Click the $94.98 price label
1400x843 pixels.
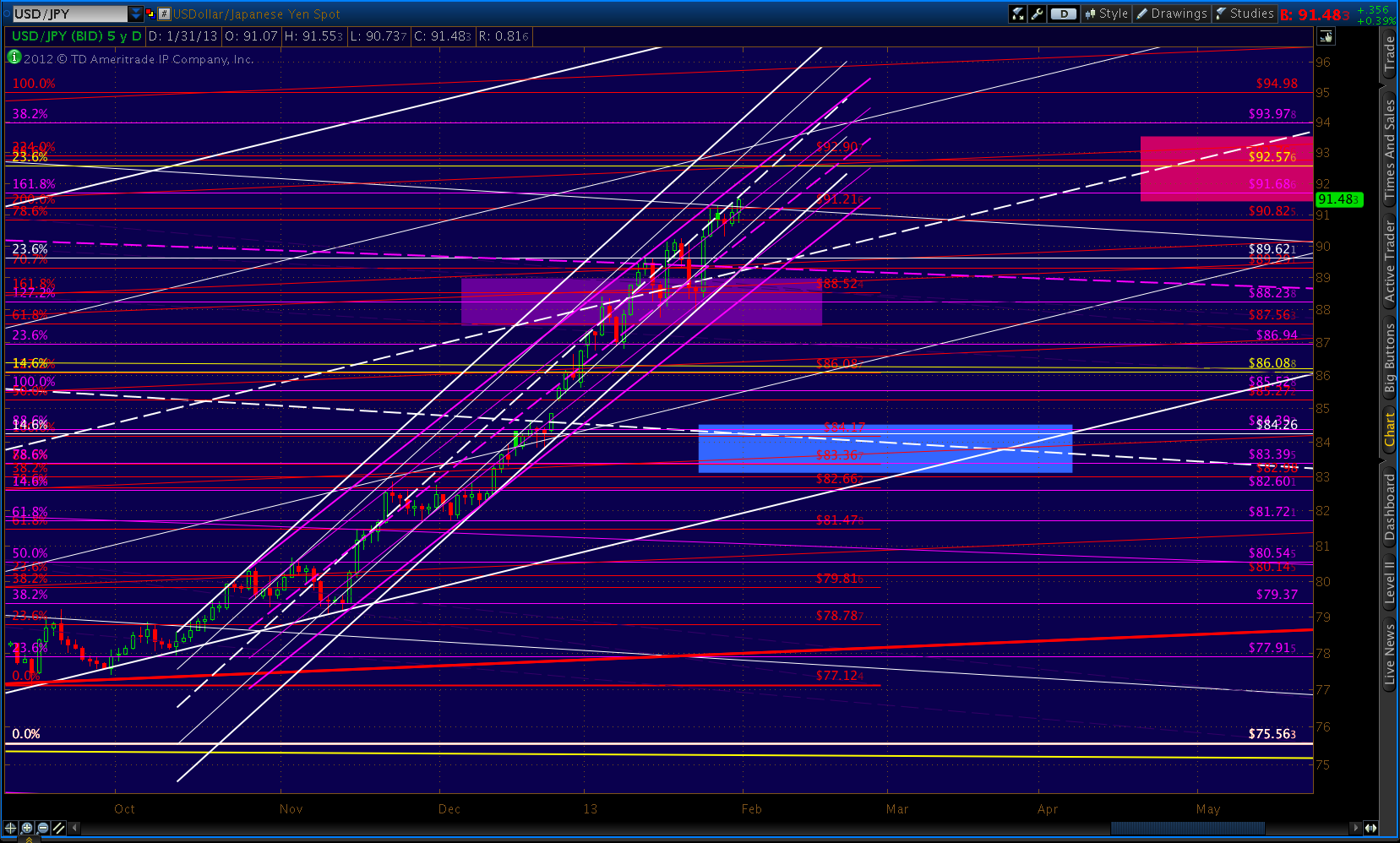[1277, 84]
